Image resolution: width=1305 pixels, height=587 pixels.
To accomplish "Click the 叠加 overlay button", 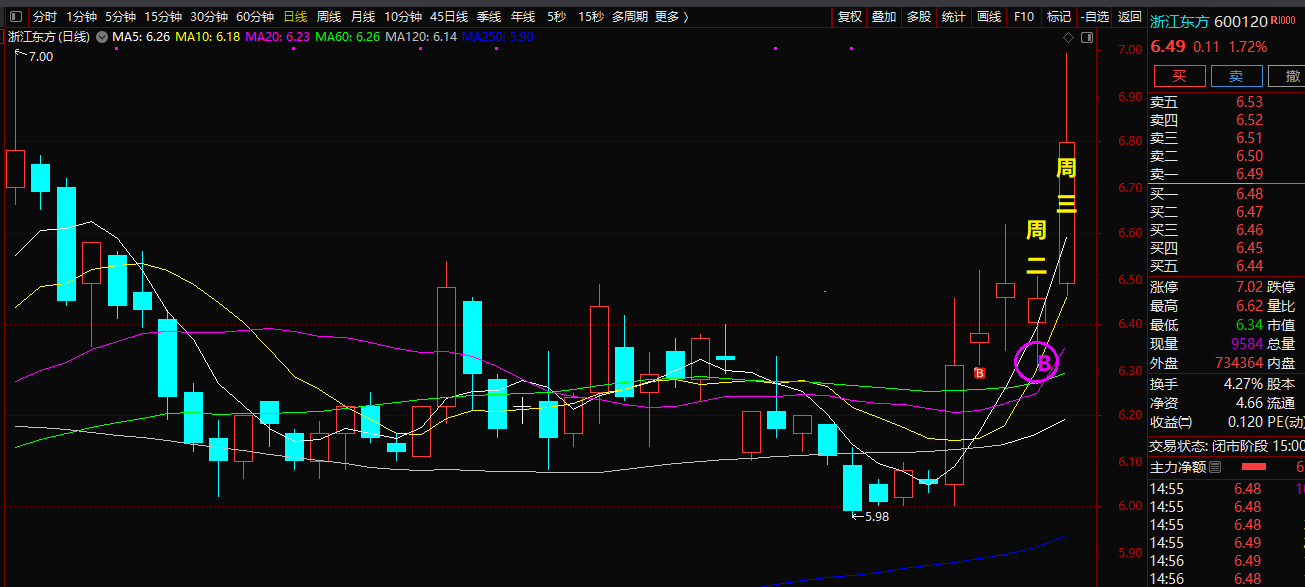I will click(884, 17).
